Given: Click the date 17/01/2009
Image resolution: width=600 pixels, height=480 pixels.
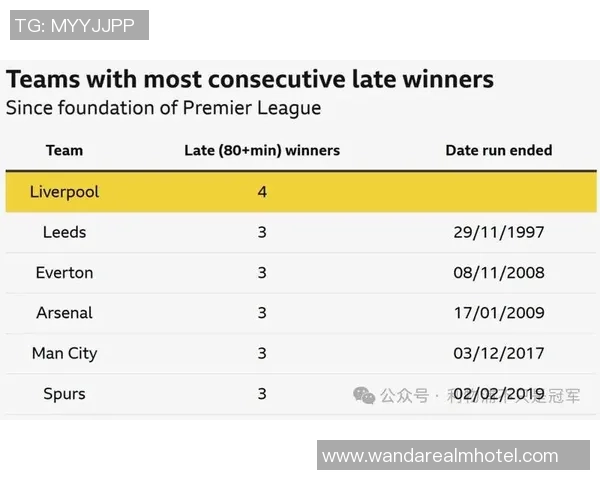Looking at the screenshot, I should 498,313.
